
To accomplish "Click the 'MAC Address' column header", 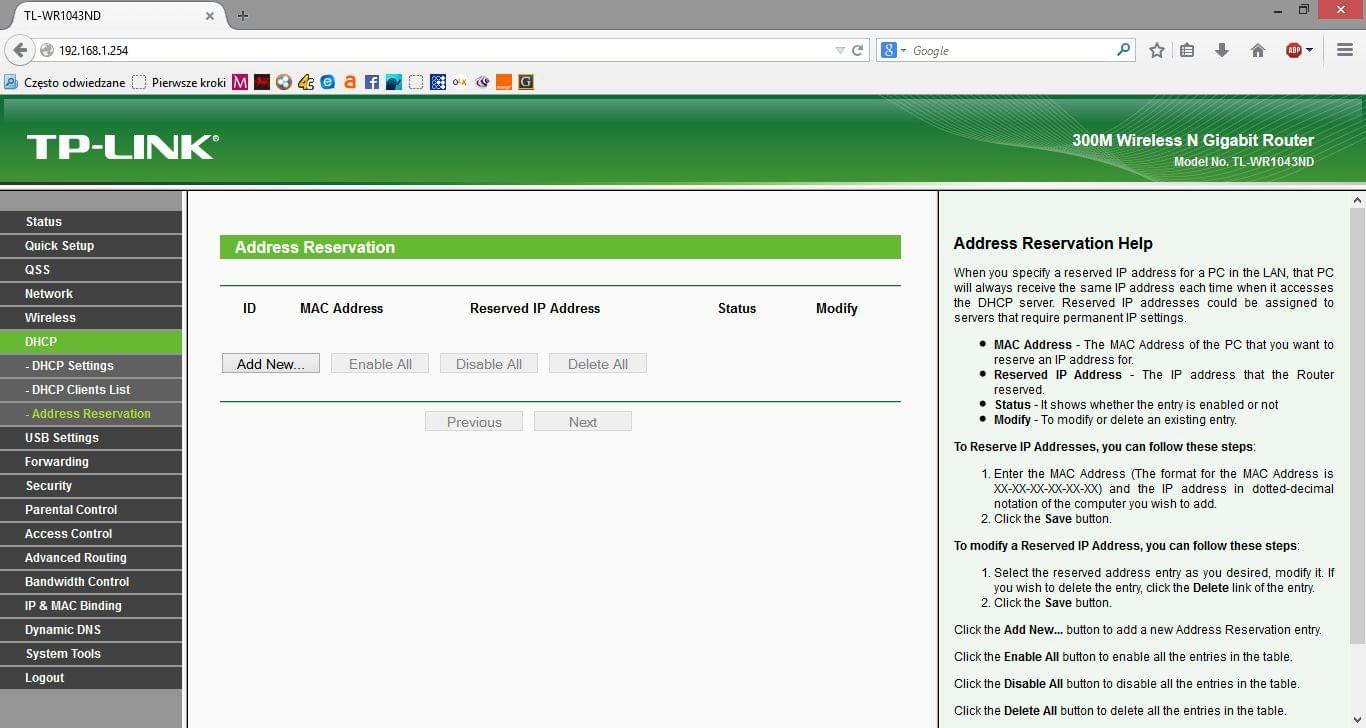I will (x=341, y=309).
